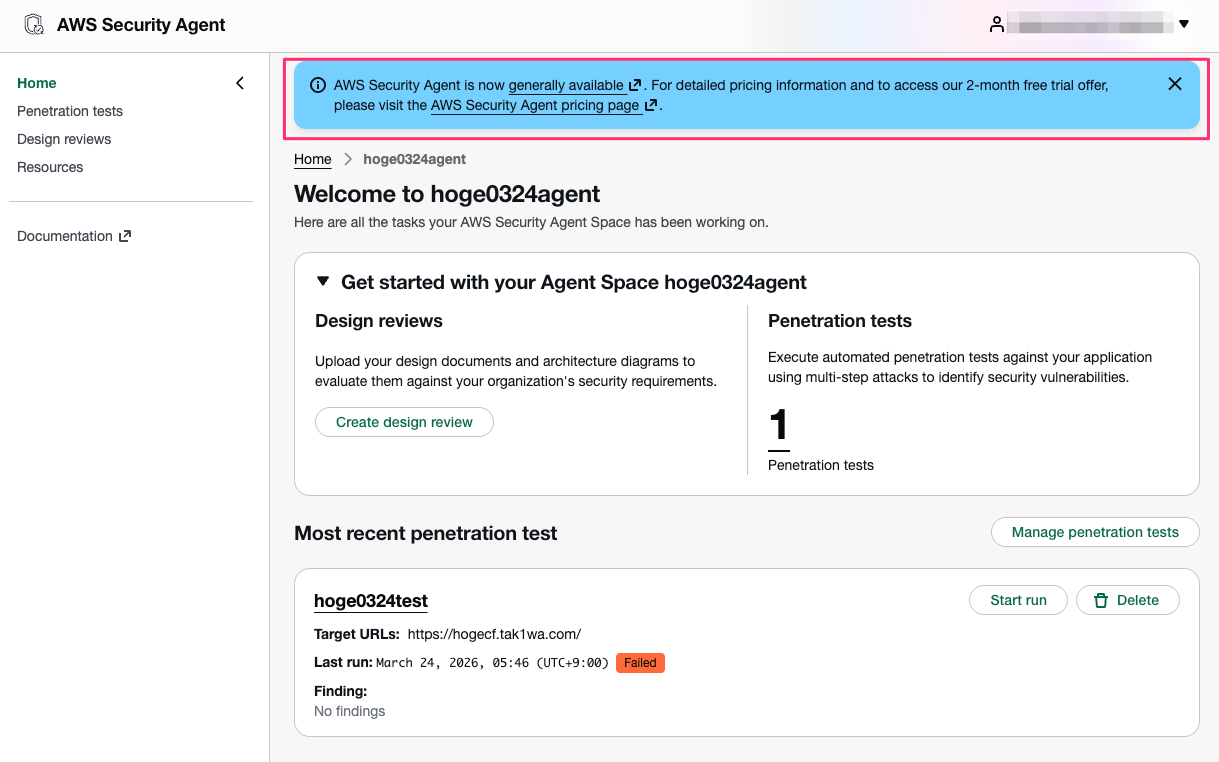
Task: Click the info icon in the banner
Action: point(318,85)
